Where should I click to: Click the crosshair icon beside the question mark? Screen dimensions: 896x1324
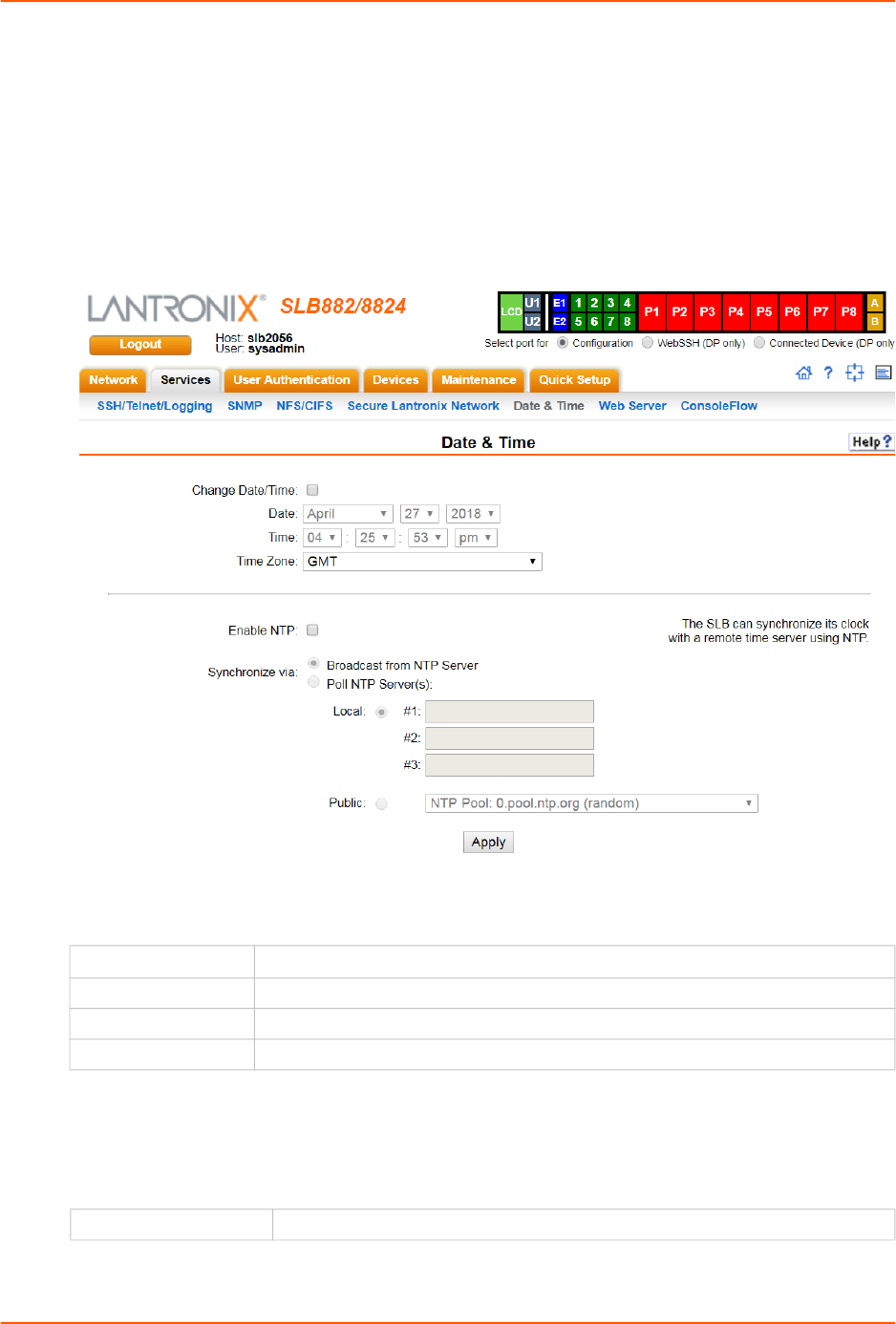(x=855, y=374)
